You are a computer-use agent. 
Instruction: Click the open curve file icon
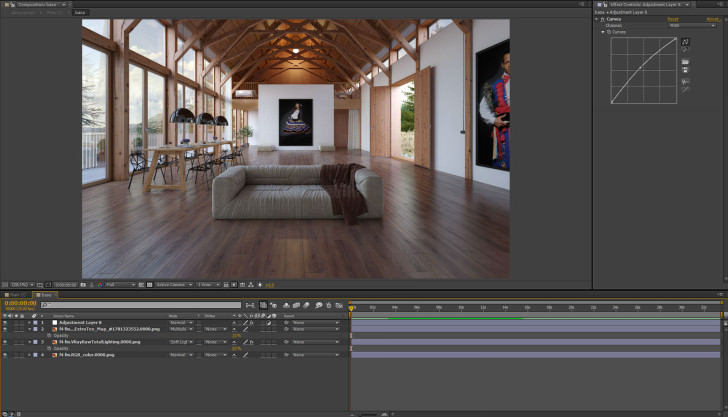coord(685,62)
